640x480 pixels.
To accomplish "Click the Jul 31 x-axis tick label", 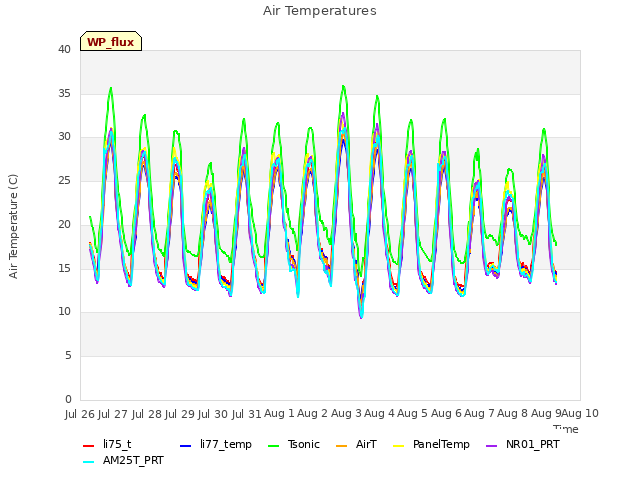I will click(247, 414).
